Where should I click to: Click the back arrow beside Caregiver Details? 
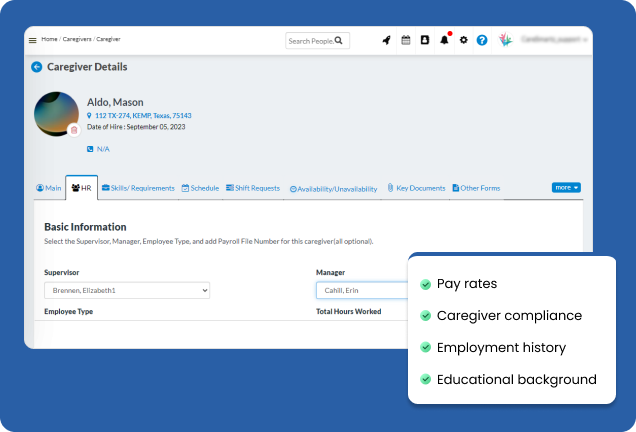(x=37, y=67)
